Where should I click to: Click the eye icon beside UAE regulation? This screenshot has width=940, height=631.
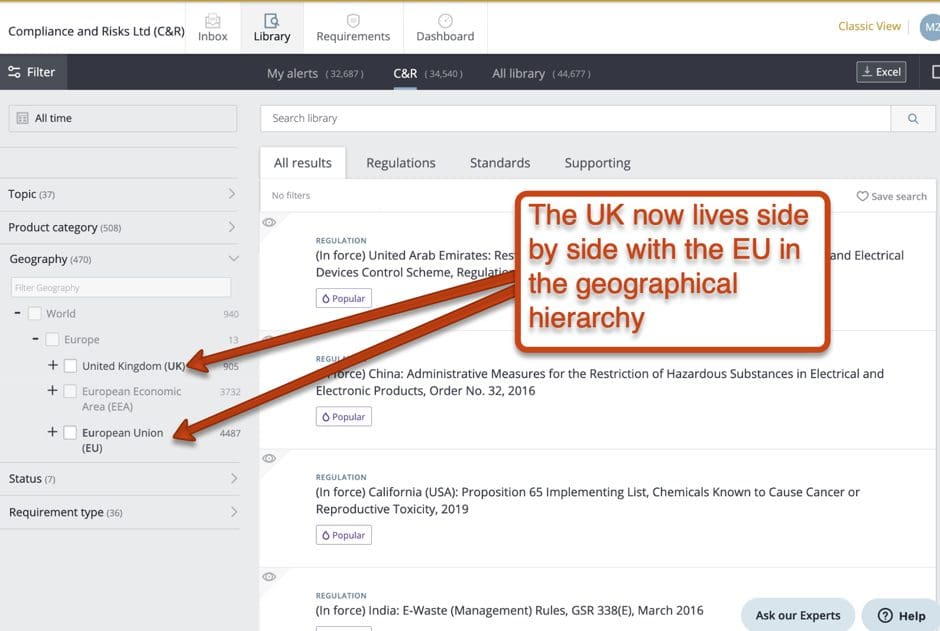[x=269, y=223]
